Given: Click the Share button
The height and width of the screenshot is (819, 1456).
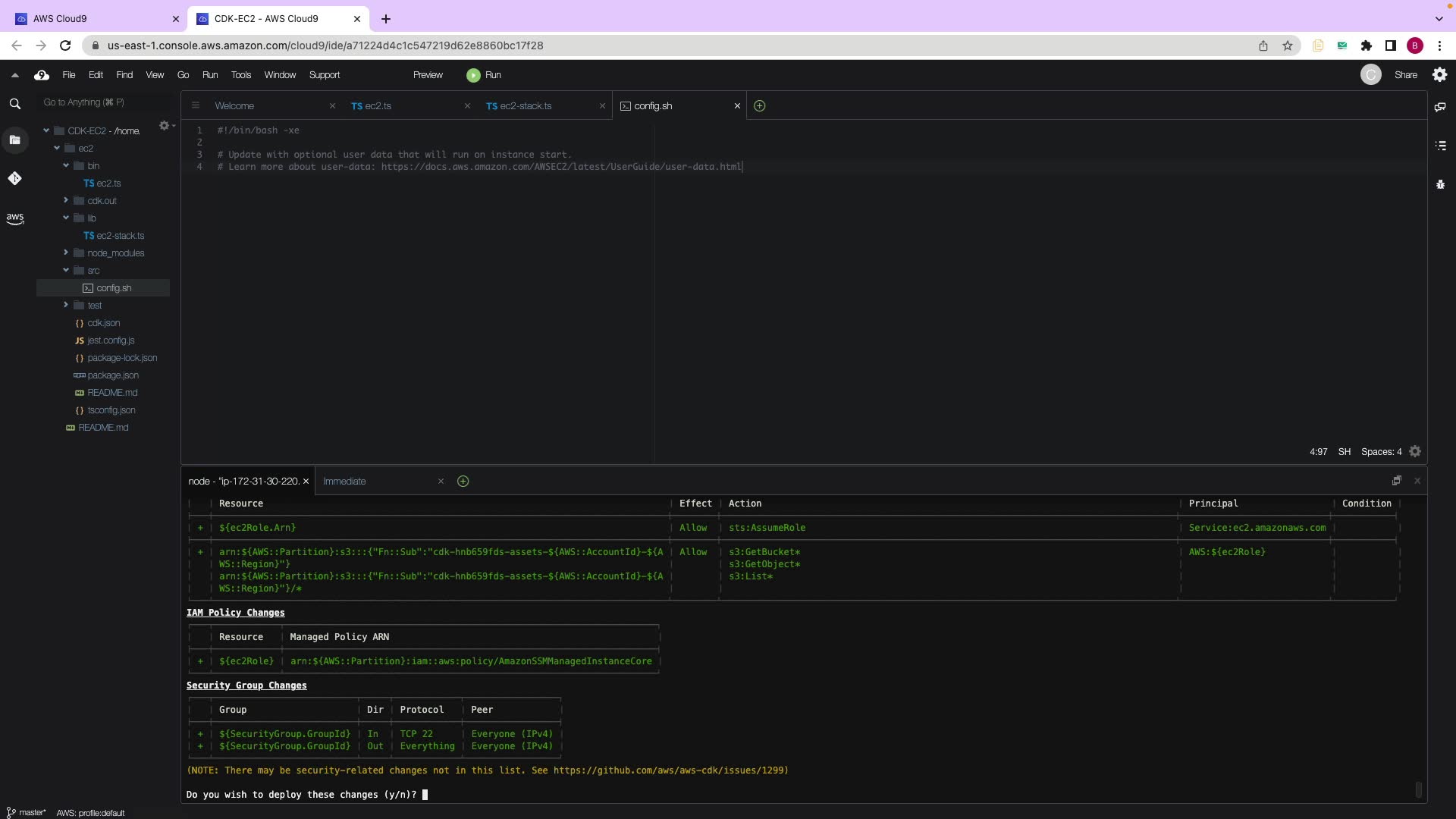Looking at the screenshot, I should coord(1405,75).
